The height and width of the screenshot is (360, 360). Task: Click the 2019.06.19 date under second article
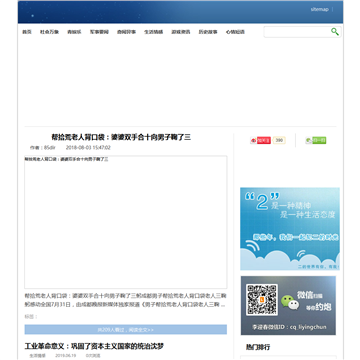(66, 356)
